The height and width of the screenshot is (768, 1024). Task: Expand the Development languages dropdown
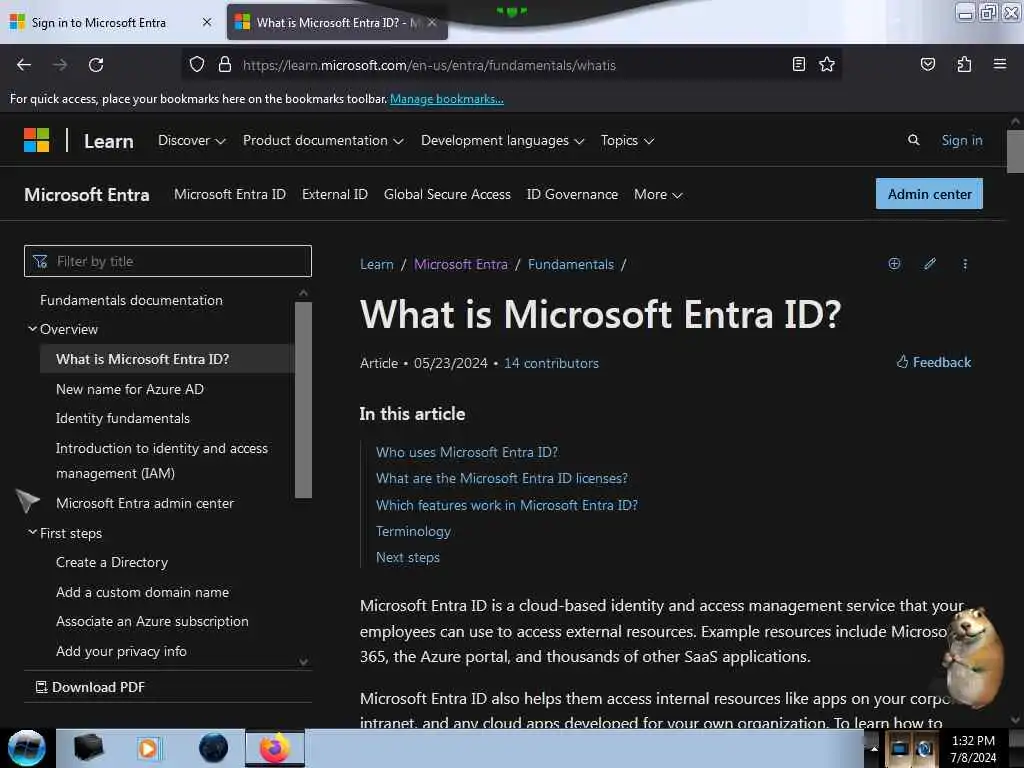(x=502, y=140)
